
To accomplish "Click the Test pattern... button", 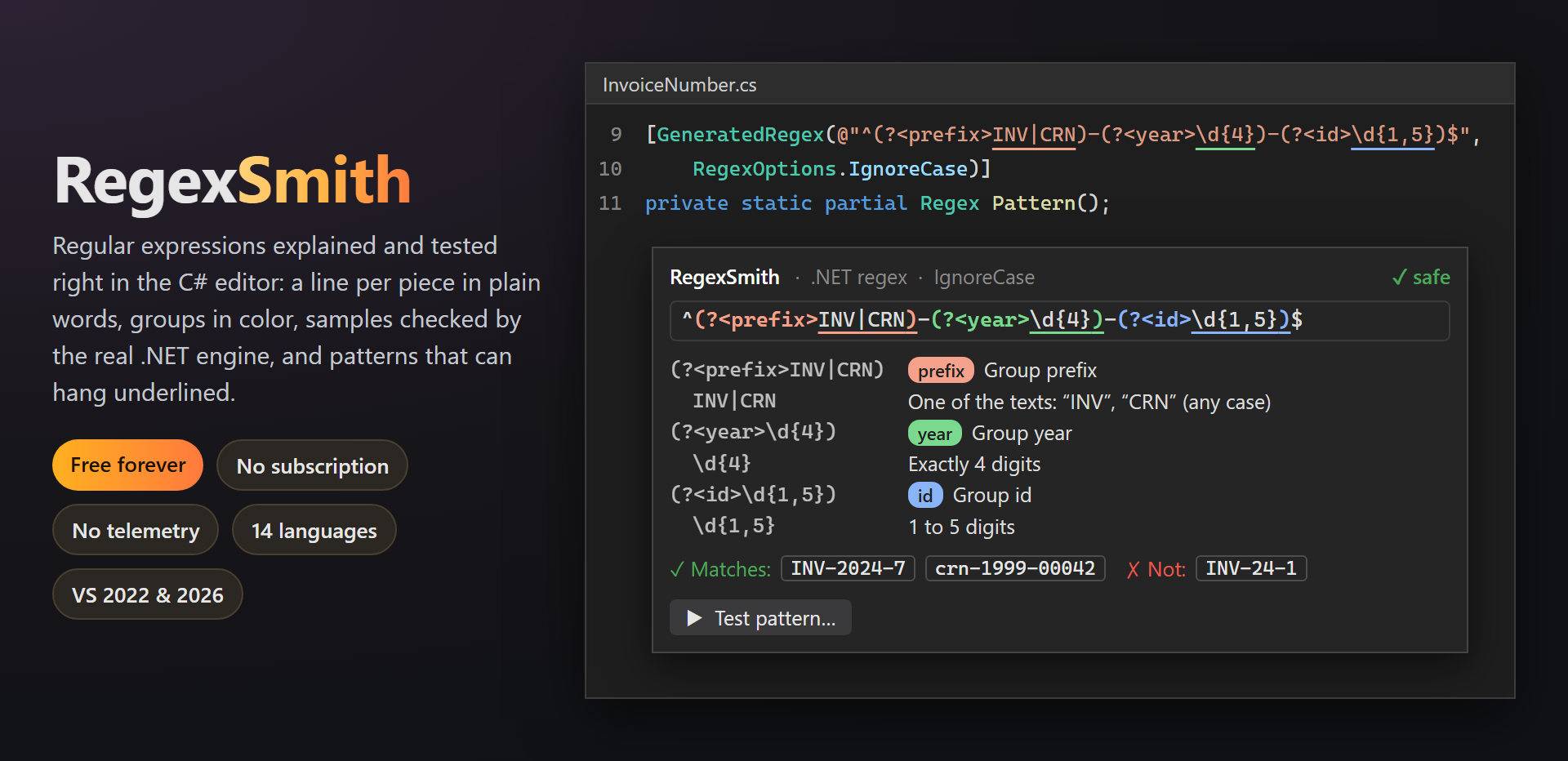I will (760, 618).
